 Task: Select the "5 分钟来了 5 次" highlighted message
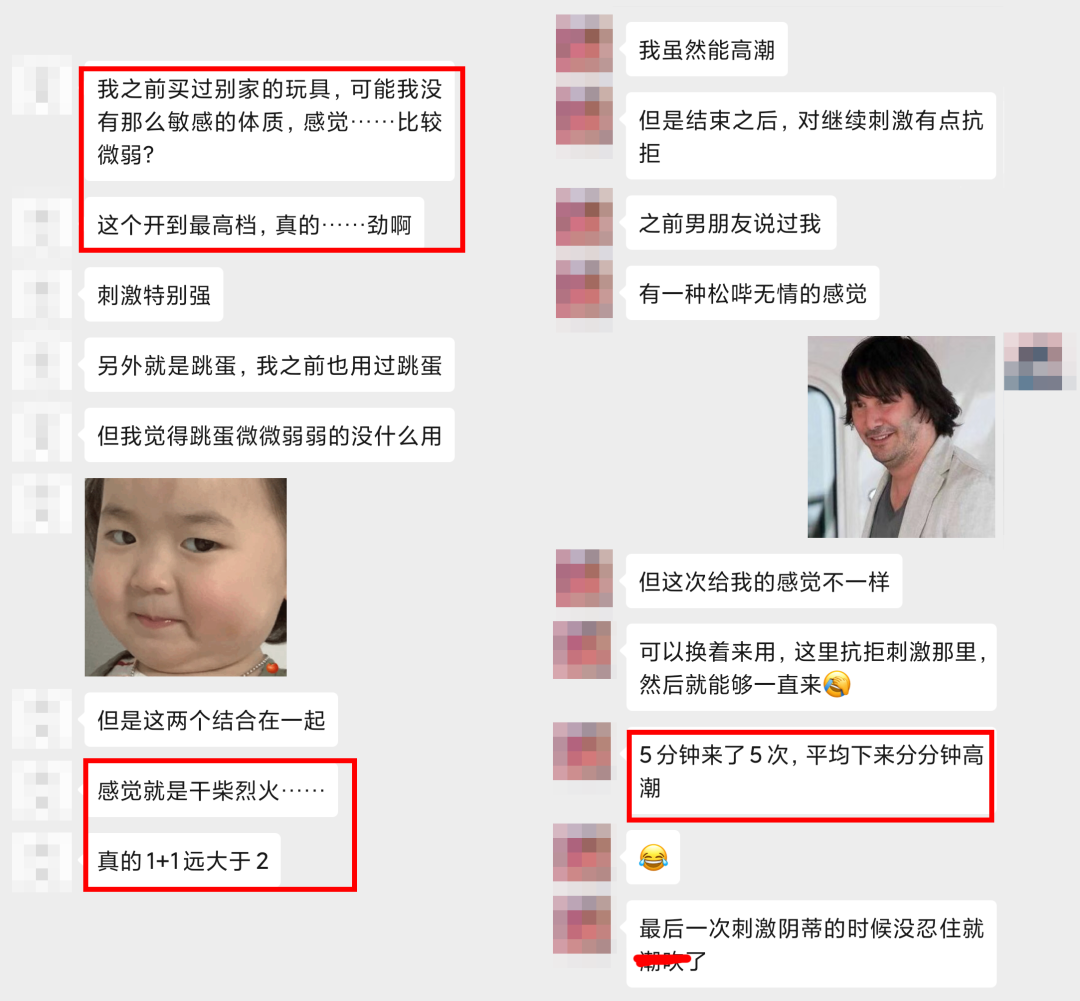click(x=811, y=772)
